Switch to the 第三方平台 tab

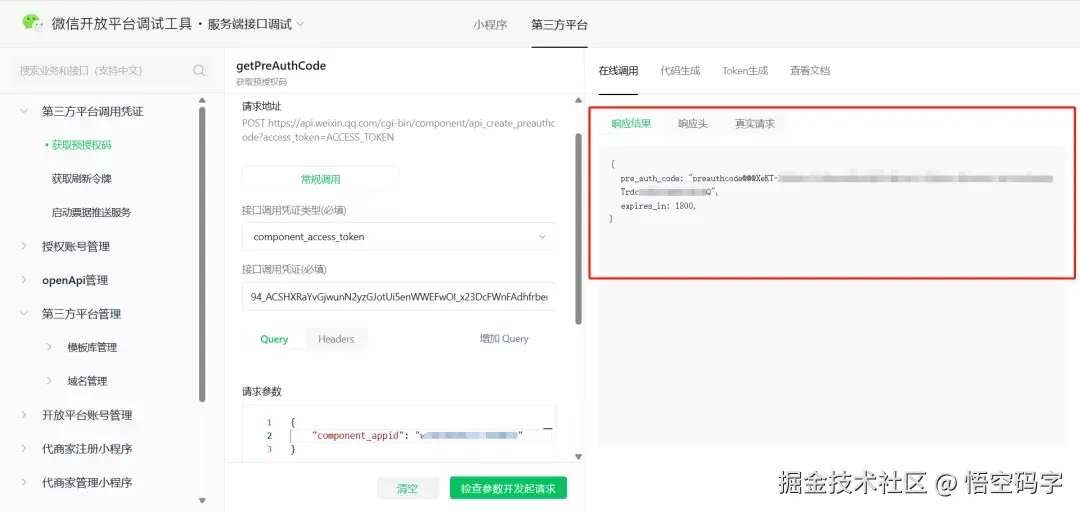tap(559, 25)
